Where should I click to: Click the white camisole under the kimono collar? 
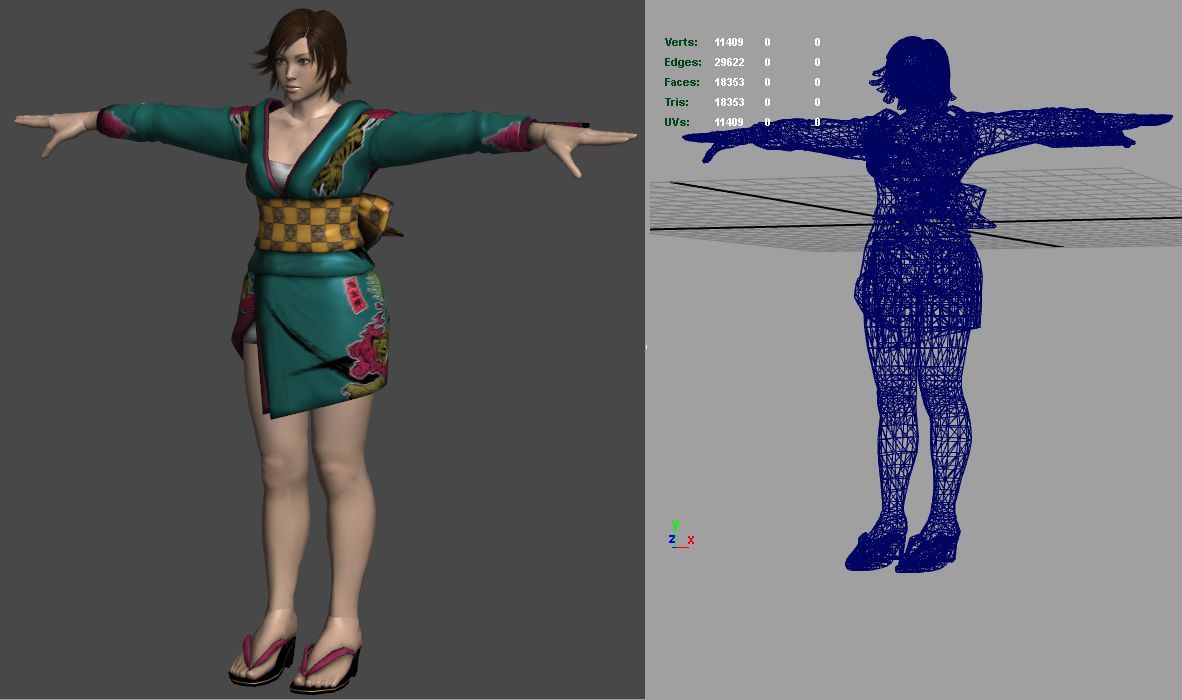pos(284,167)
